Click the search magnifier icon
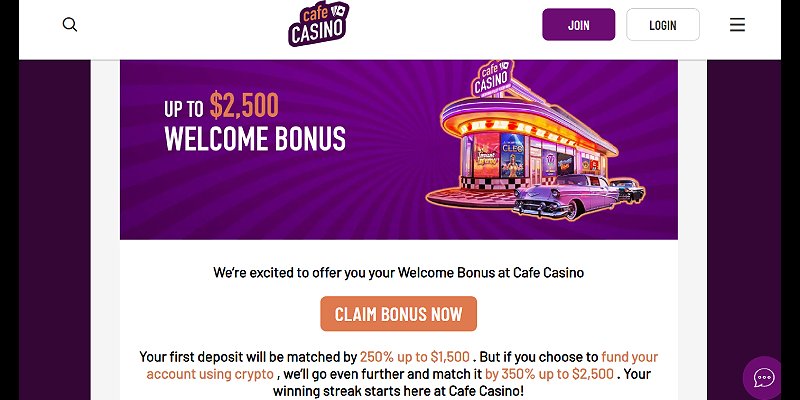This screenshot has width=800, height=400. click(70, 25)
